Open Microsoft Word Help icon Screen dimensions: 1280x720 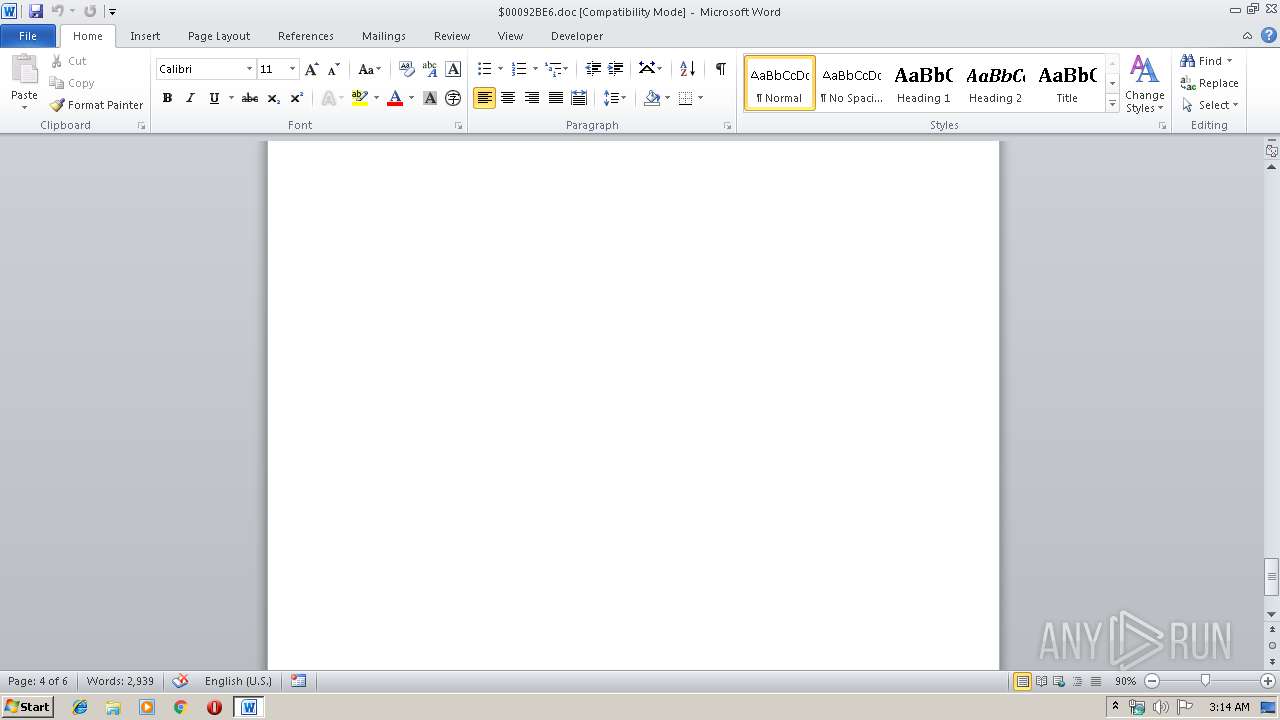1268,35
